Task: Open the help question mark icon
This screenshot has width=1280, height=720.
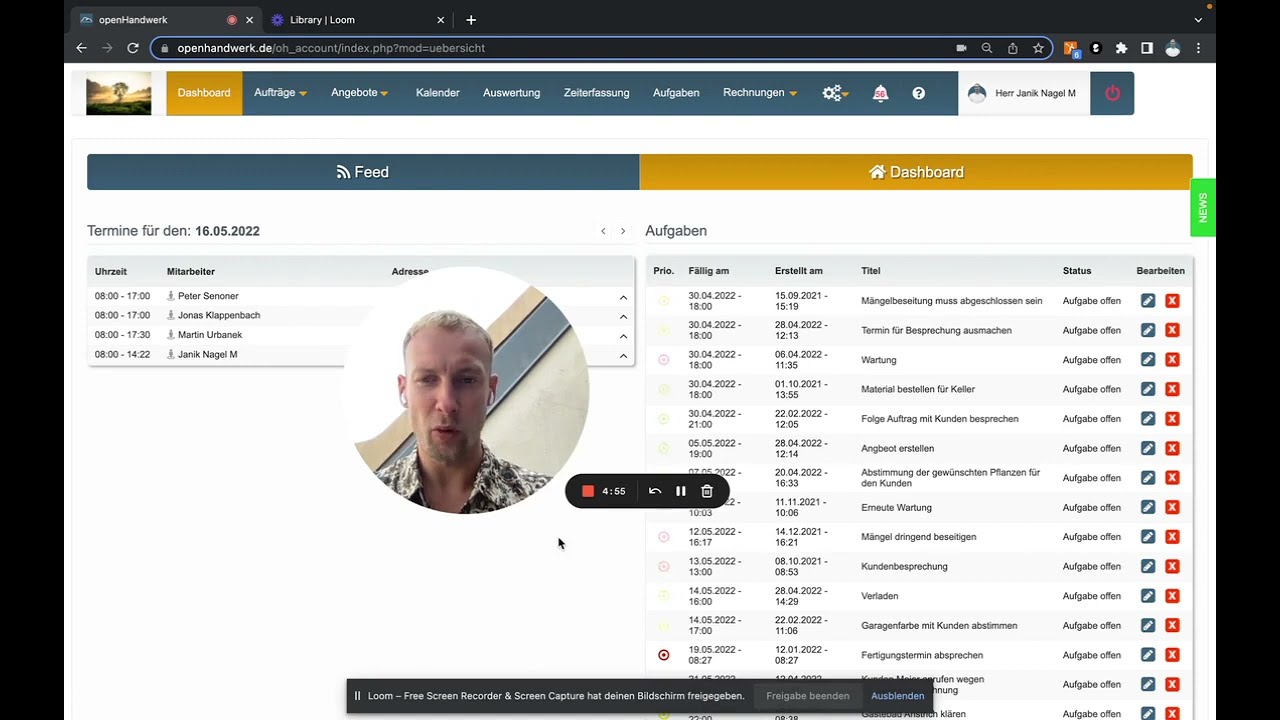Action: 919,93
